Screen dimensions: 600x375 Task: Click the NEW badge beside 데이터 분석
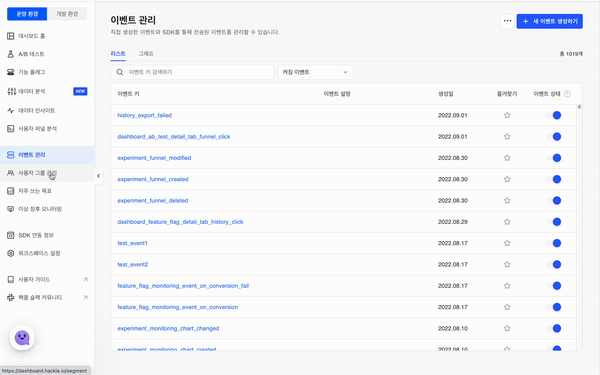point(80,91)
